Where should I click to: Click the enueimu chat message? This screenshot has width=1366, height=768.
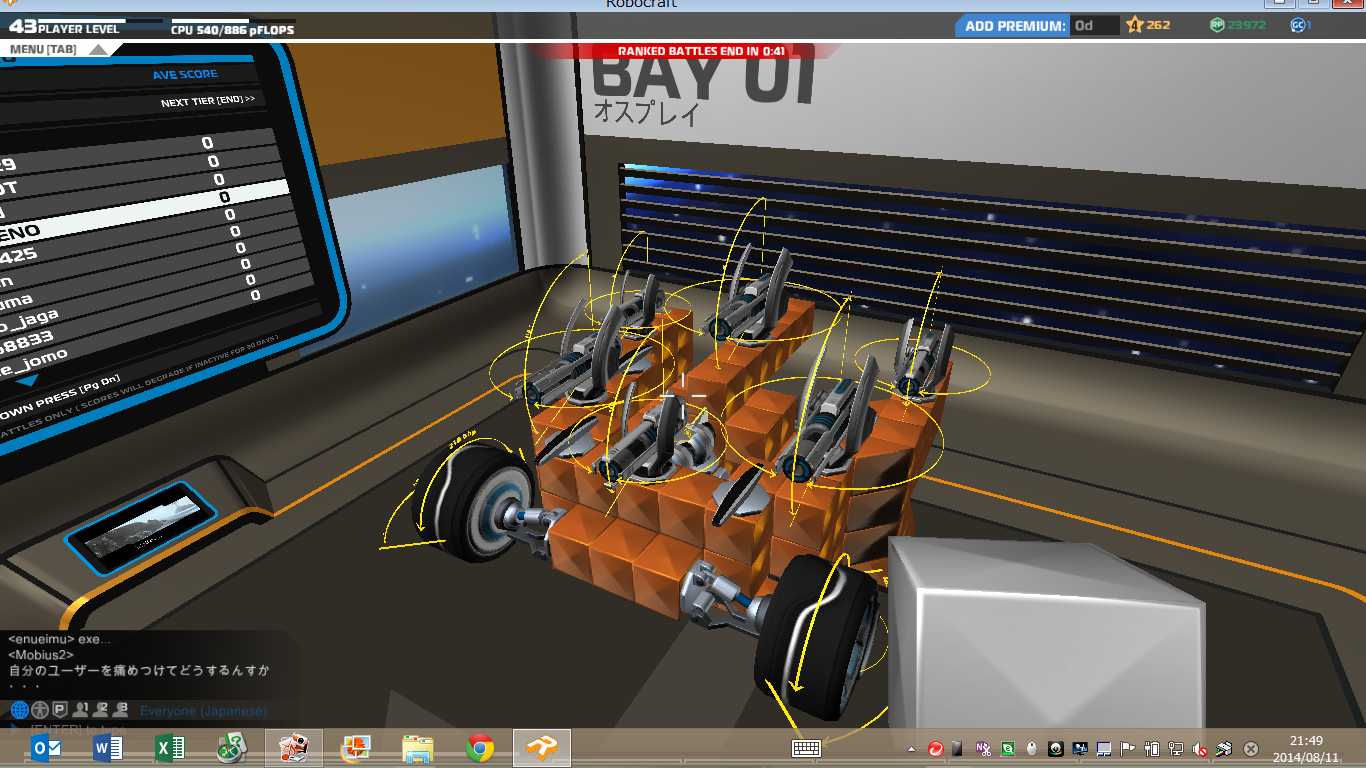60,639
